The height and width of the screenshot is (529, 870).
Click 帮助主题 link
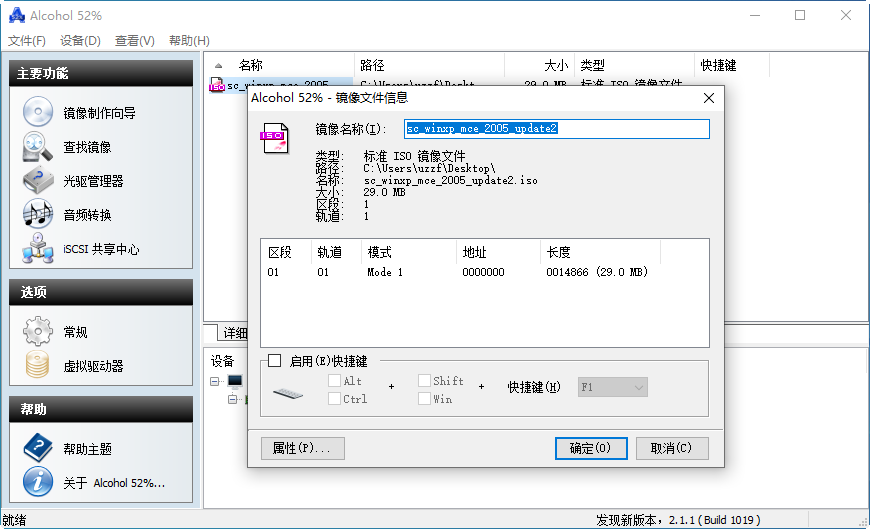[87, 449]
